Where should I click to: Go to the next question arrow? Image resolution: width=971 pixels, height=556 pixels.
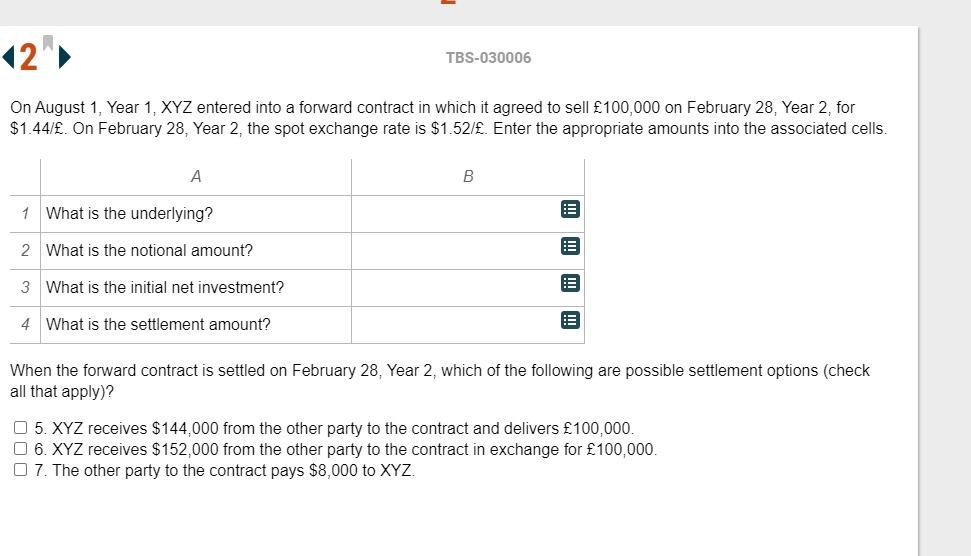tap(65, 57)
